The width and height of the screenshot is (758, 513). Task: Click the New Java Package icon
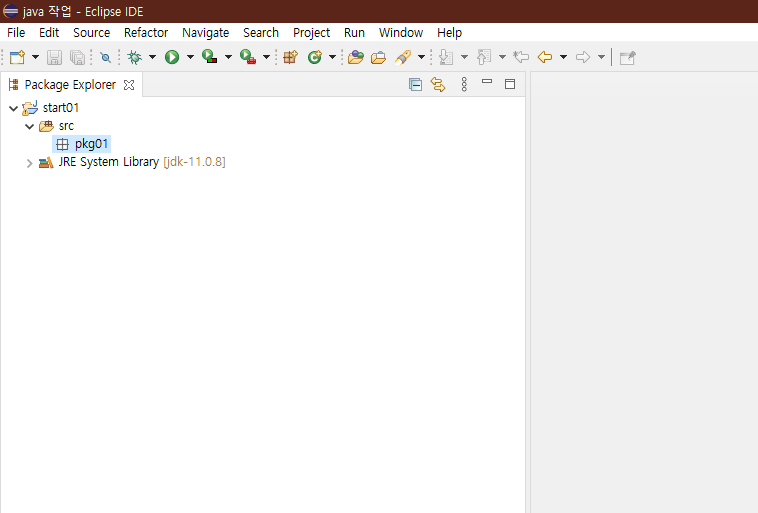click(291, 57)
